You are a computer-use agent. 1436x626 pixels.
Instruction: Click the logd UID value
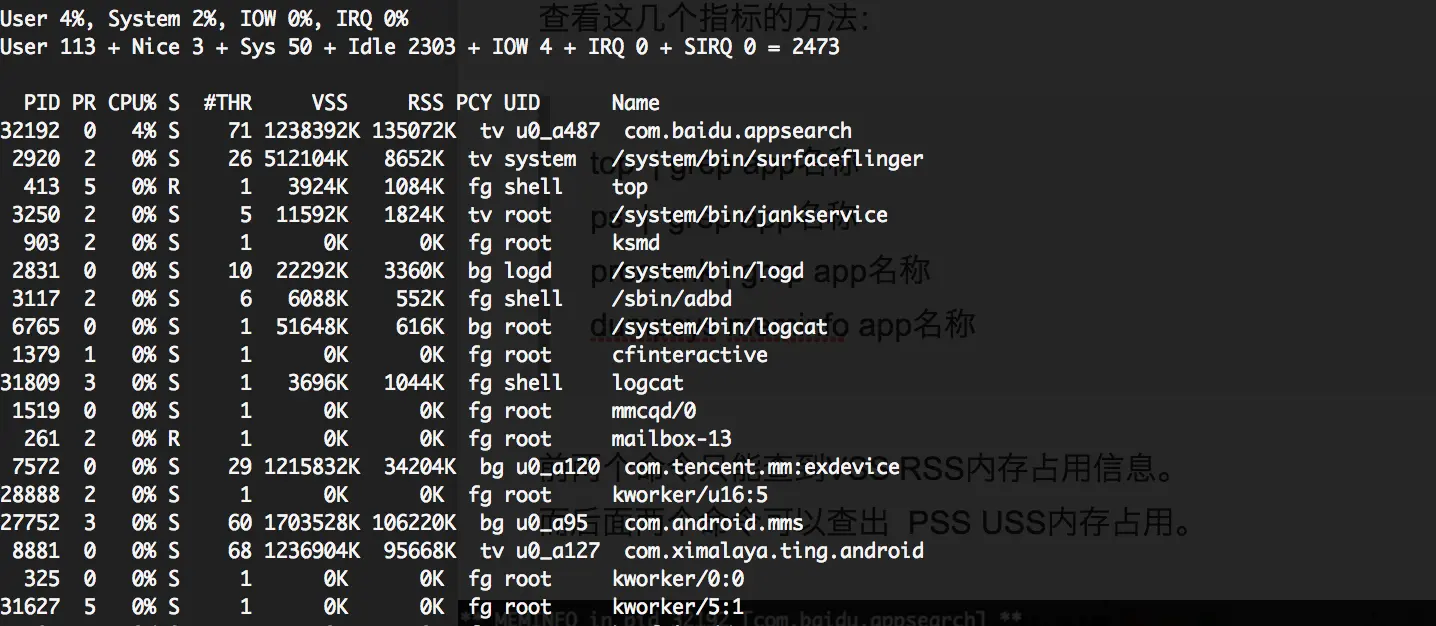click(528, 271)
